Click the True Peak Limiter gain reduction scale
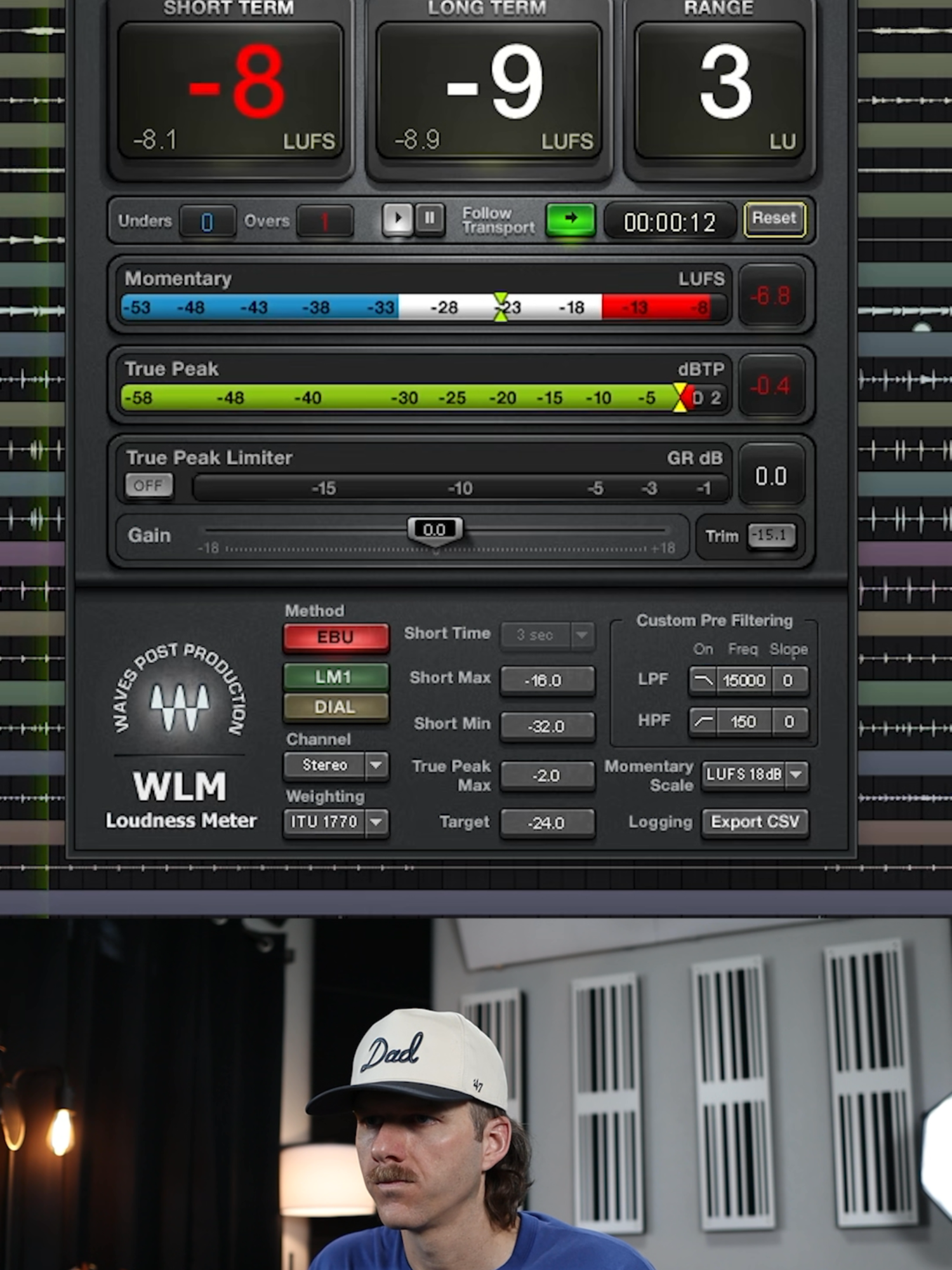This screenshot has width=952, height=1270. click(x=461, y=488)
